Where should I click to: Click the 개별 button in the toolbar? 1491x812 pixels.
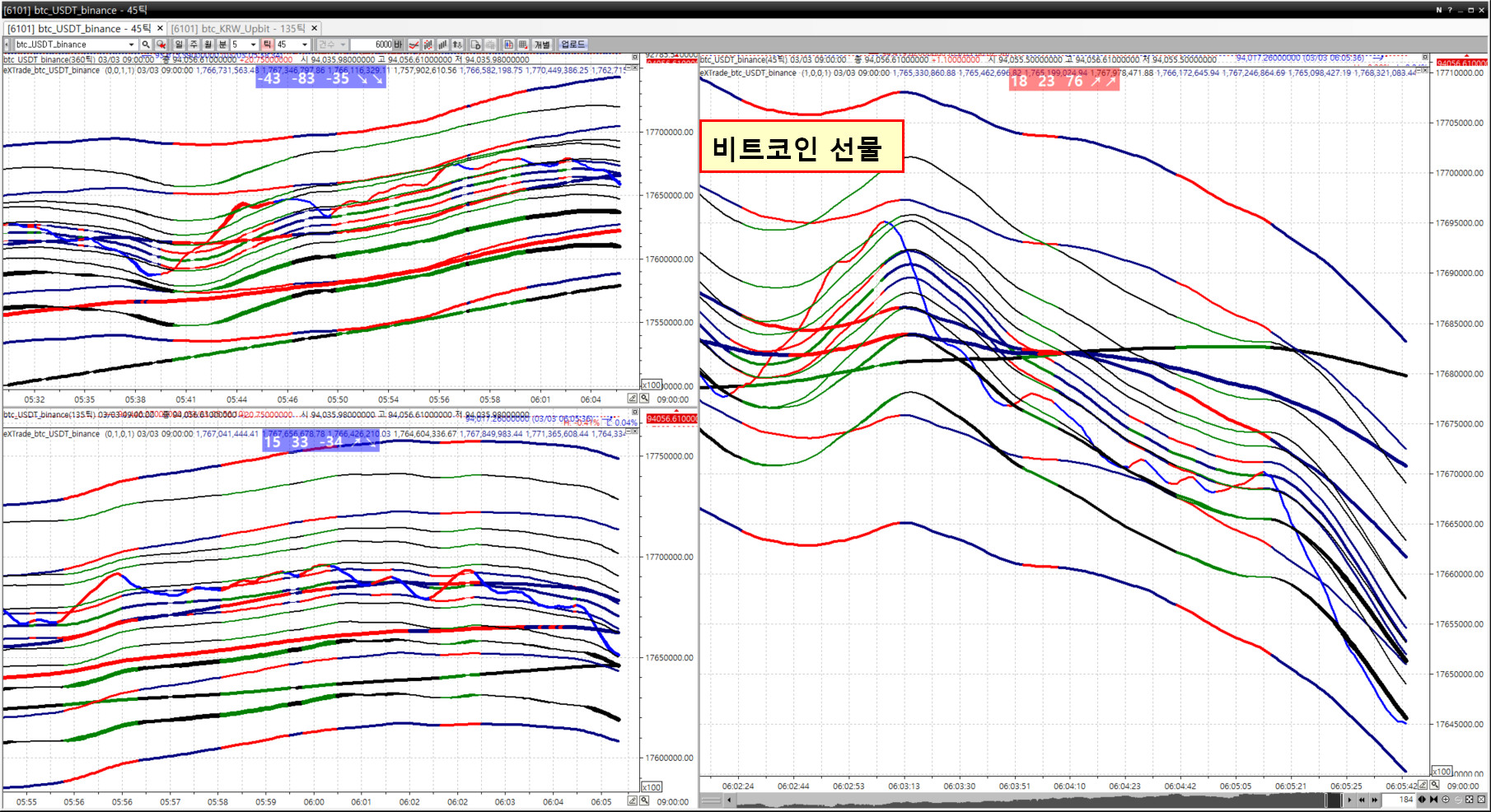(x=542, y=44)
